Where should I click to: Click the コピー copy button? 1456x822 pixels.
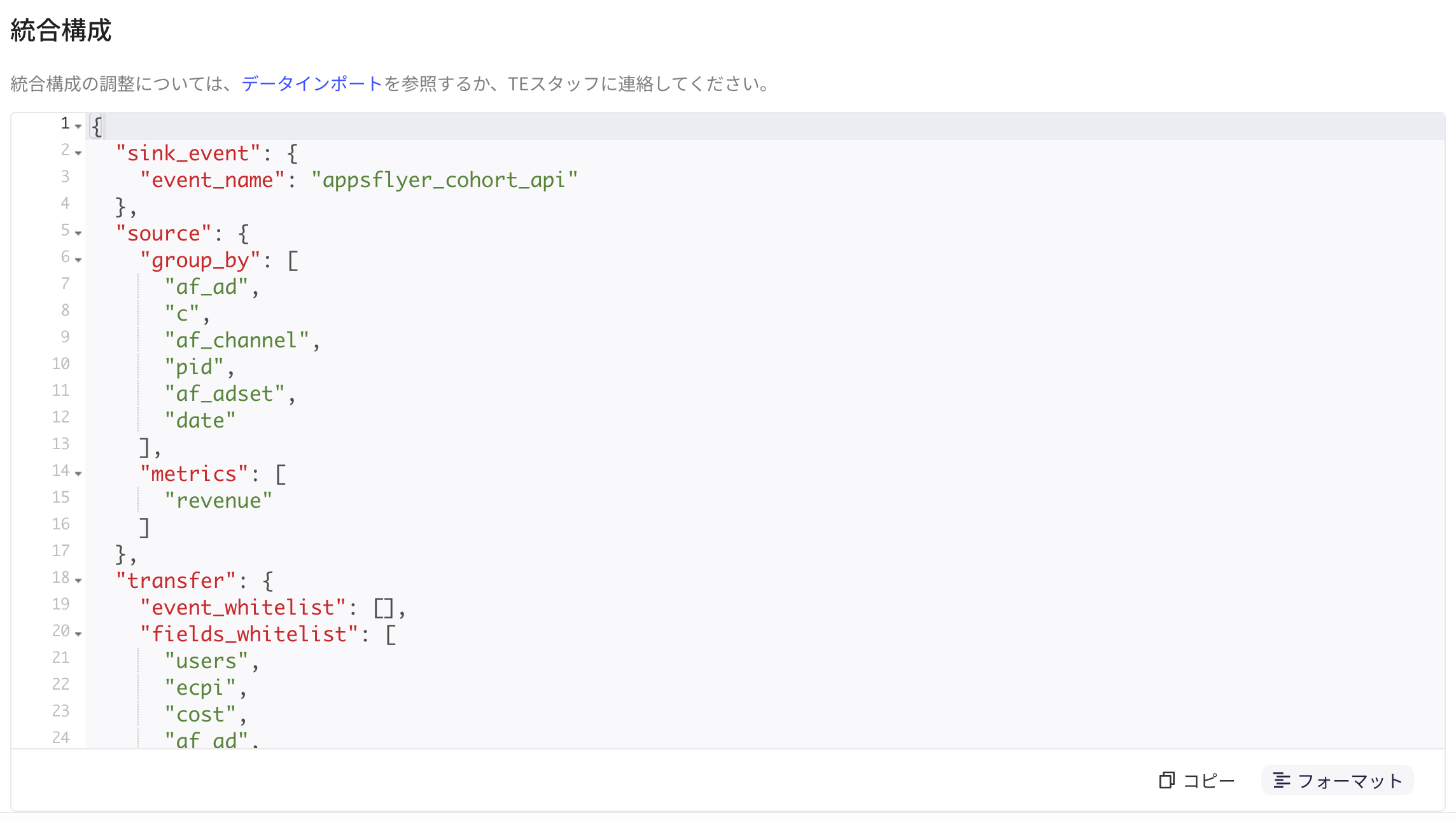(x=1197, y=780)
